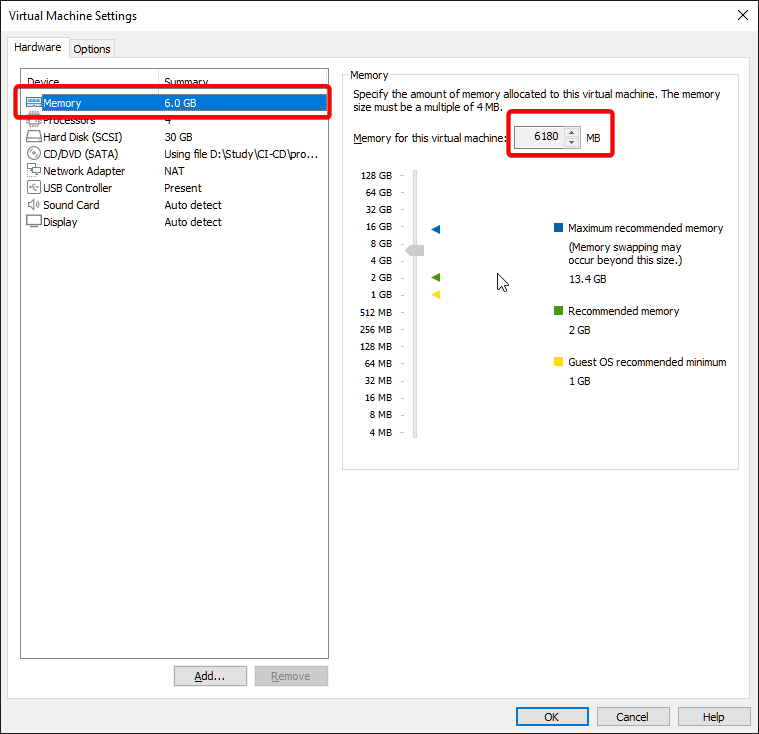Increase memory with the up stepper arrow
Screen dimensions: 759x734
(571, 132)
